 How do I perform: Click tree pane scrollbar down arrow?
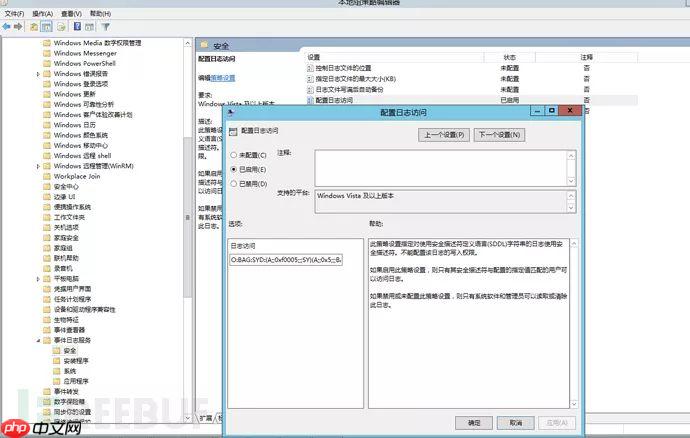(188, 417)
